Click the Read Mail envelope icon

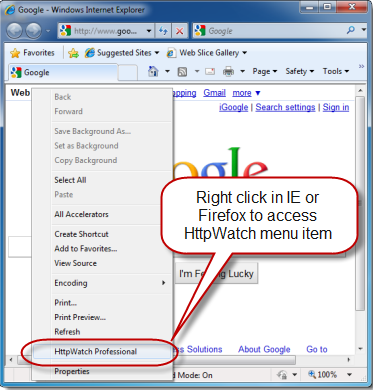pyautogui.click(x=210, y=71)
